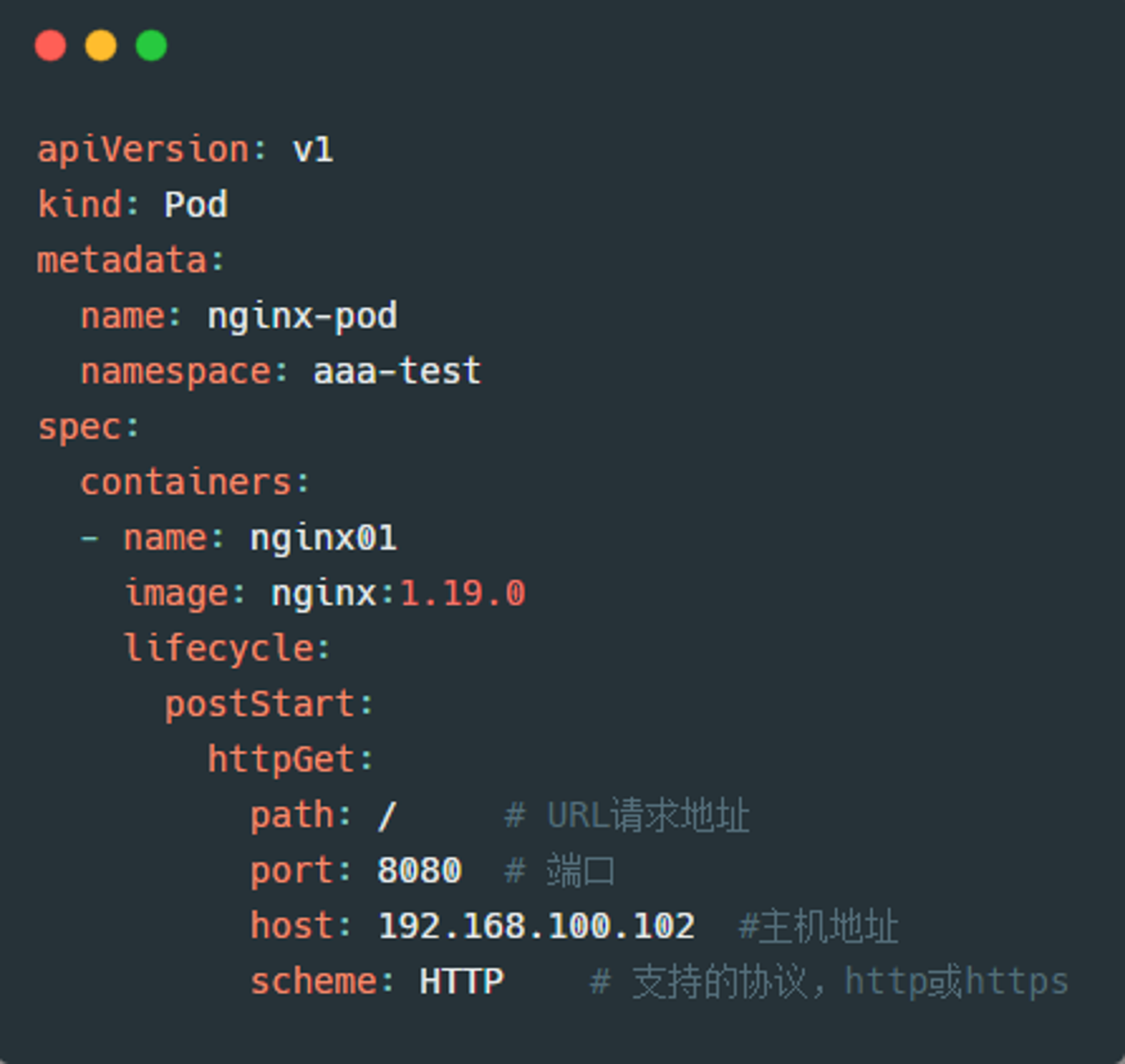Click the red close dot
1125x1064 pixels.
coord(51,46)
